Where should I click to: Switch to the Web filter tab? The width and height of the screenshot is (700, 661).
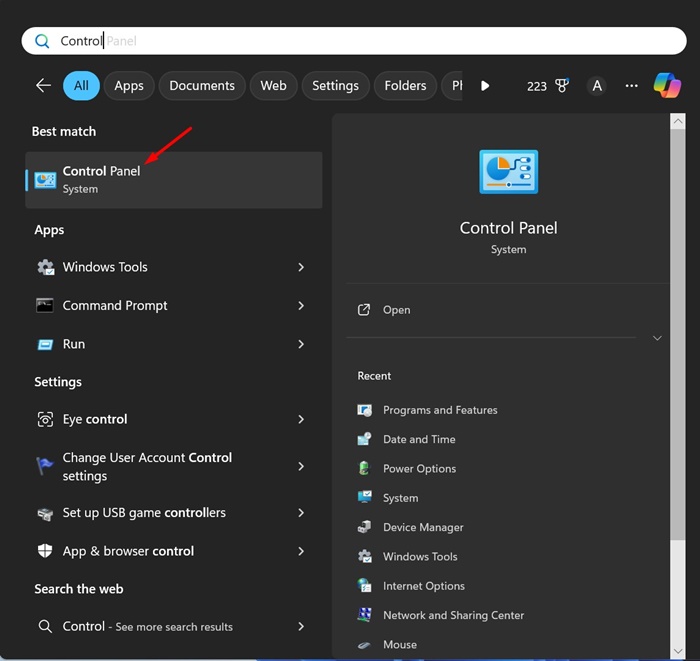tap(273, 85)
